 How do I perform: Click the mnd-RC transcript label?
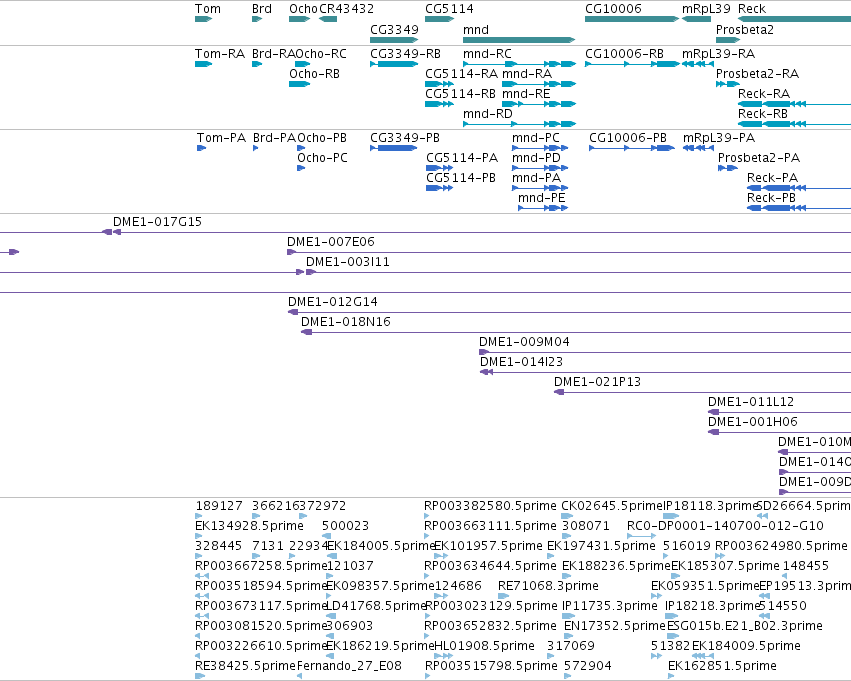pyautogui.click(x=487, y=54)
